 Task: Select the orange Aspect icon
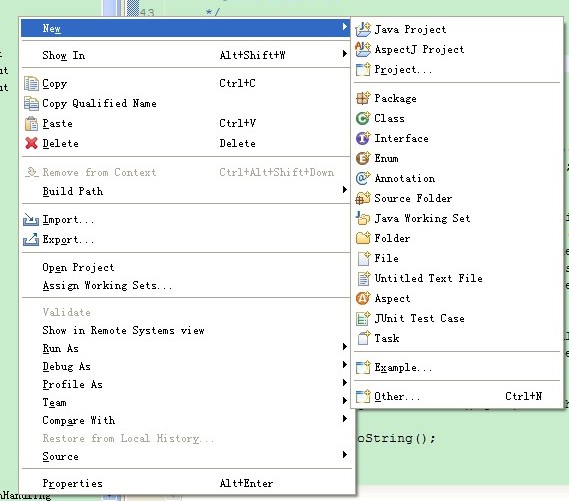[x=363, y=299]
